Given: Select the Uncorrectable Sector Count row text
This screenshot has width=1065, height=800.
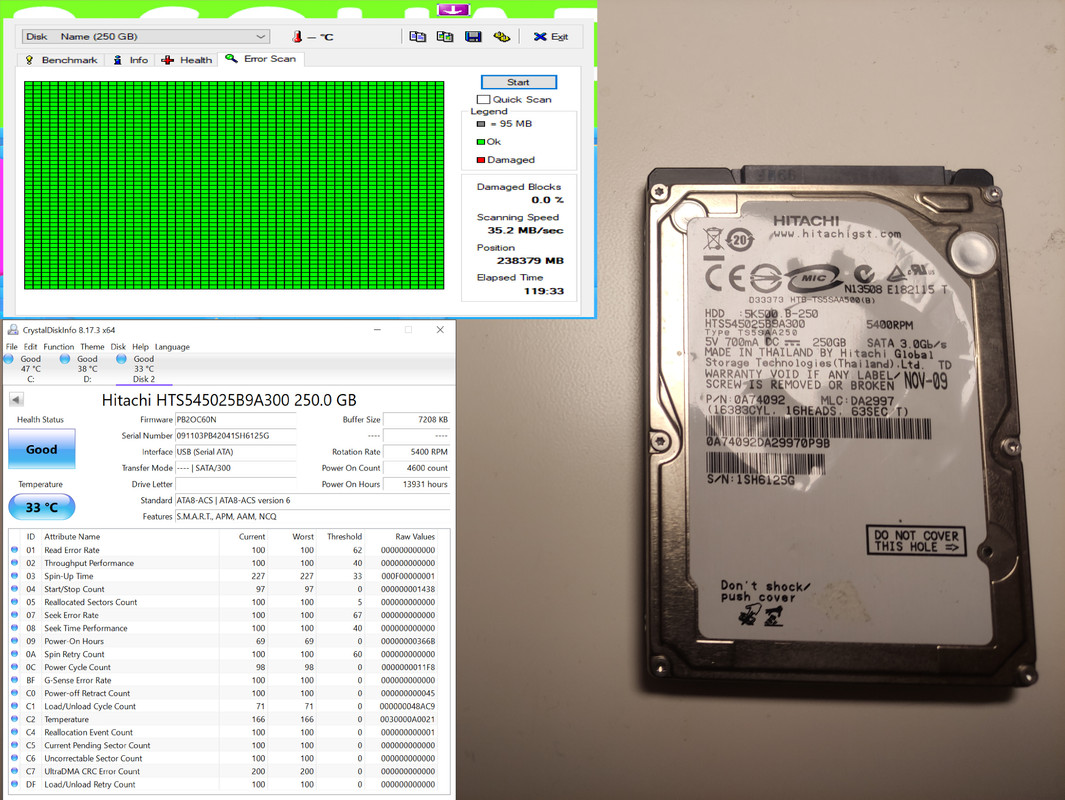Looking at the screenshot, I should 93,759.
